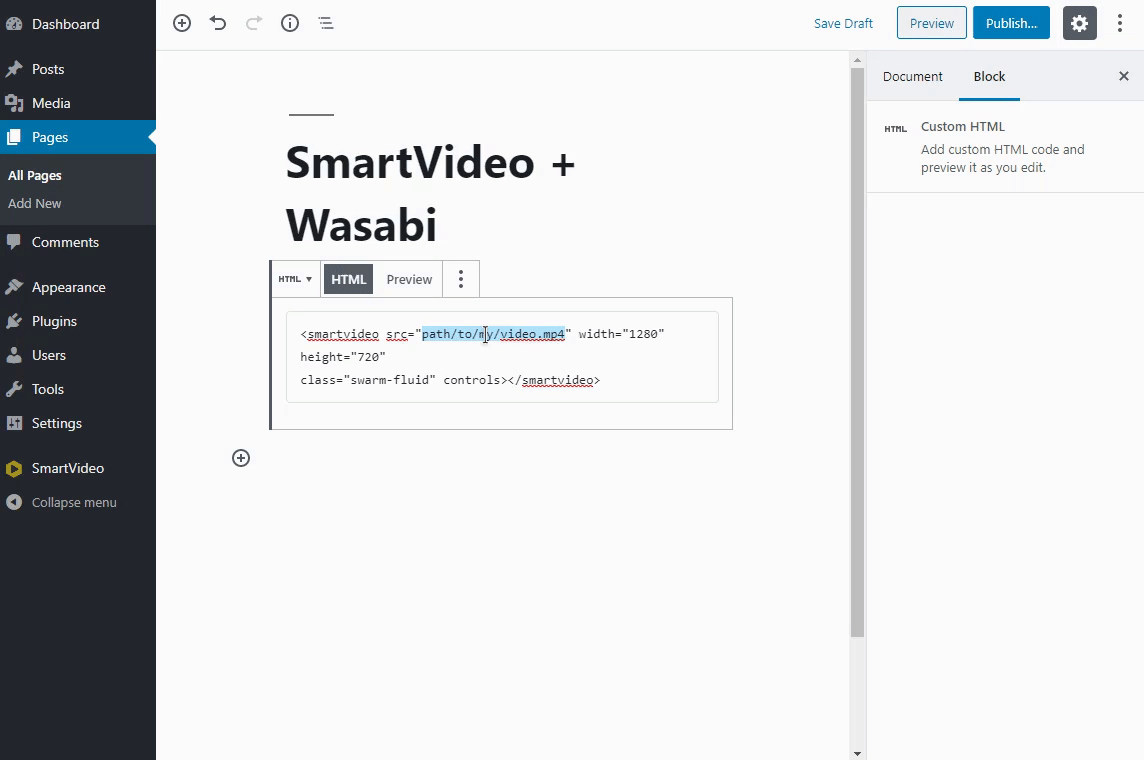The height and width of the screenshot is (760, 1144).
Task: Click the 'width="1280"' attribute text
Action: (622, 334)
